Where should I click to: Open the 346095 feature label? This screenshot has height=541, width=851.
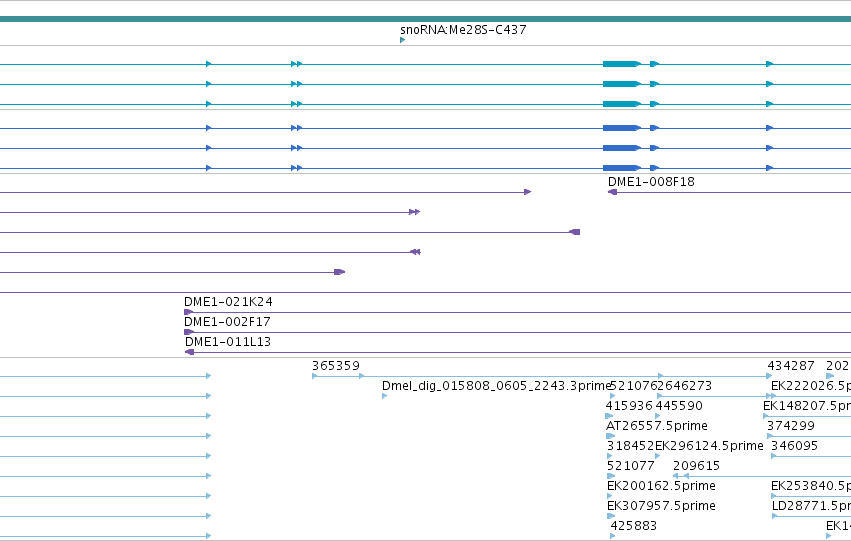[x=795, y=446]
